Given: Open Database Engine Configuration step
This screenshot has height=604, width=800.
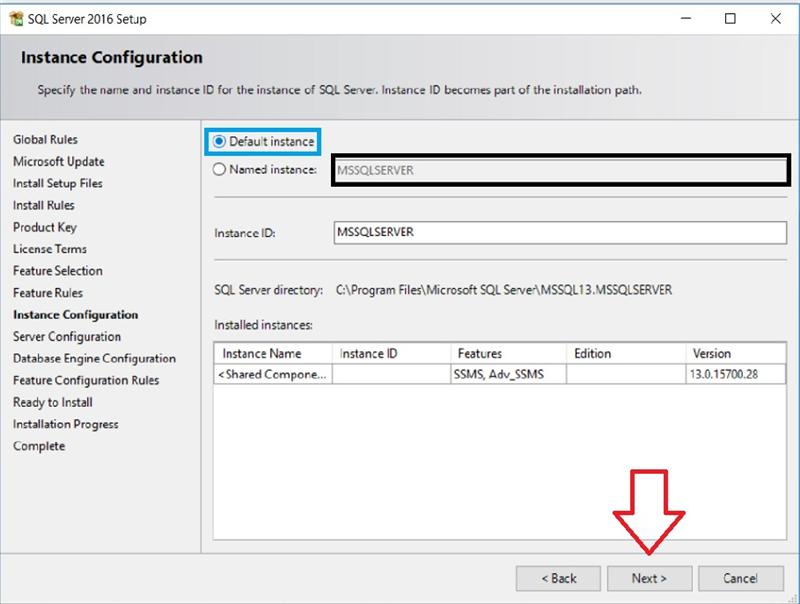Looking at the screenshot, I should click(94, 359).
